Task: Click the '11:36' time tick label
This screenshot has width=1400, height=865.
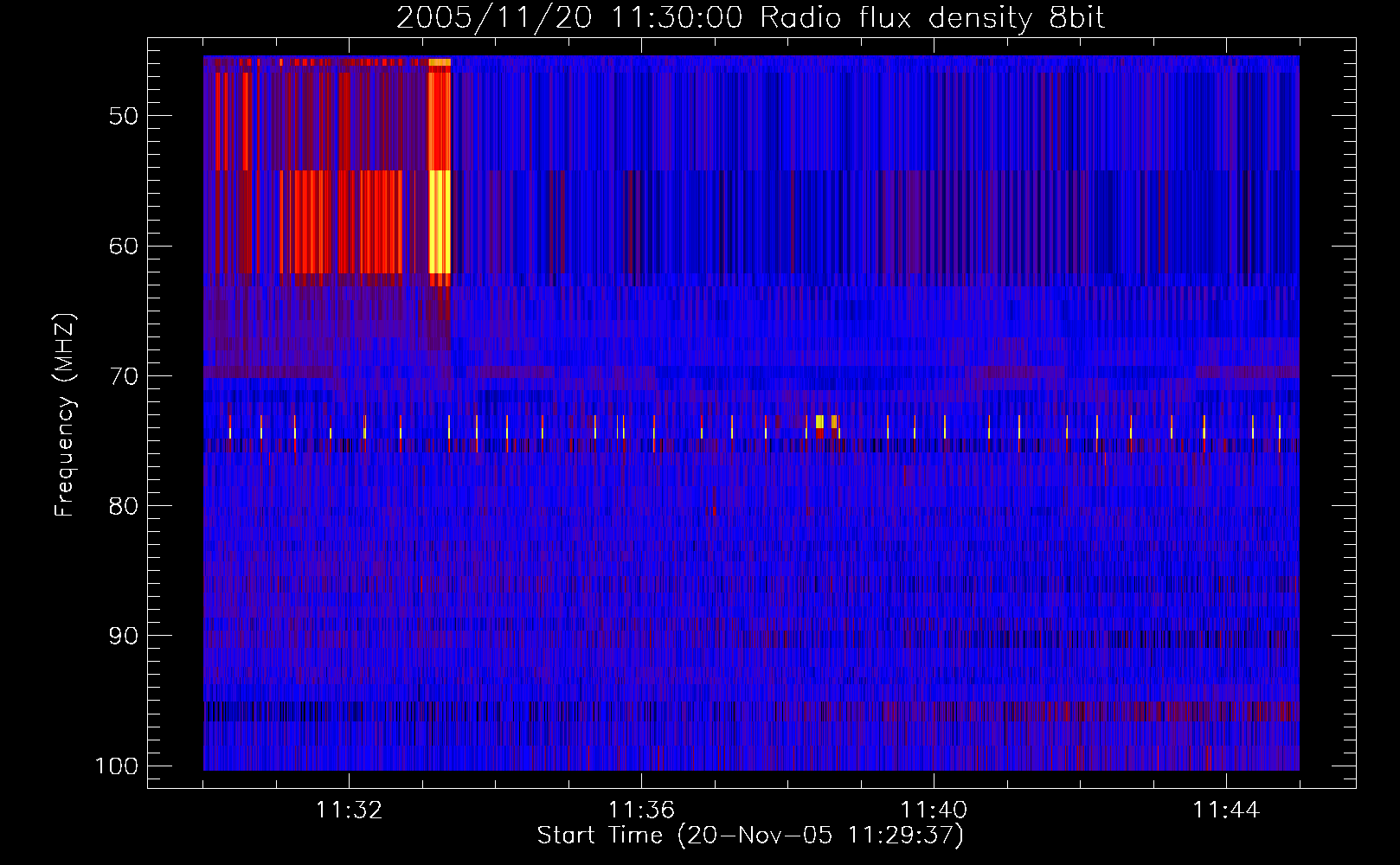Action: (641, 811)
